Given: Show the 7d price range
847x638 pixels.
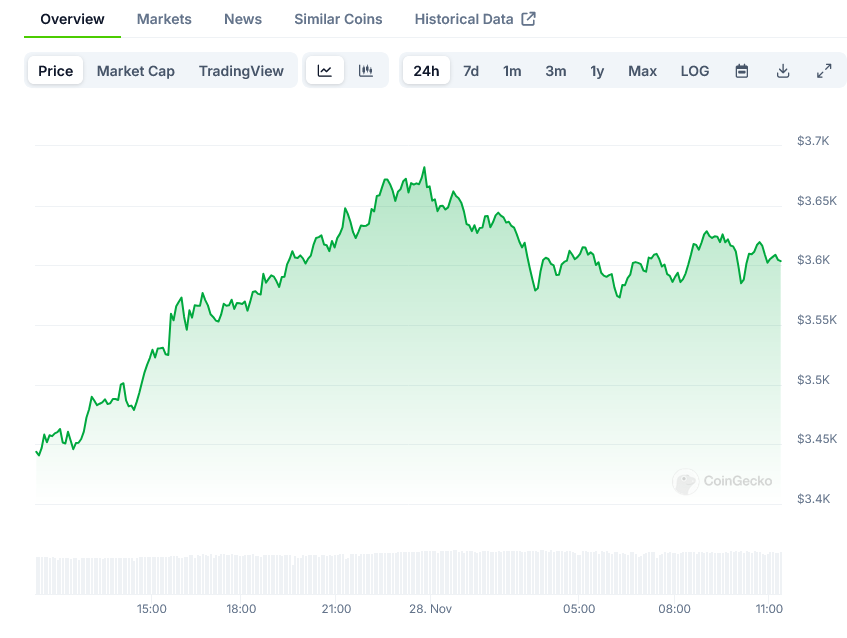Looking at the screenshot, I should click(x=471, y=71).
